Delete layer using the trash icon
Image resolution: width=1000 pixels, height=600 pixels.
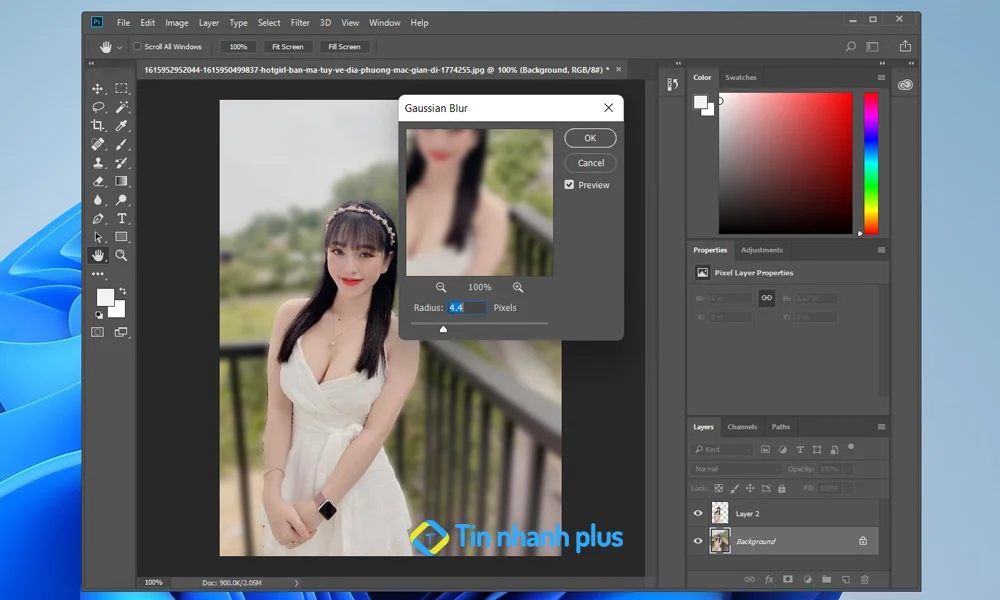[x=865, y=579]
